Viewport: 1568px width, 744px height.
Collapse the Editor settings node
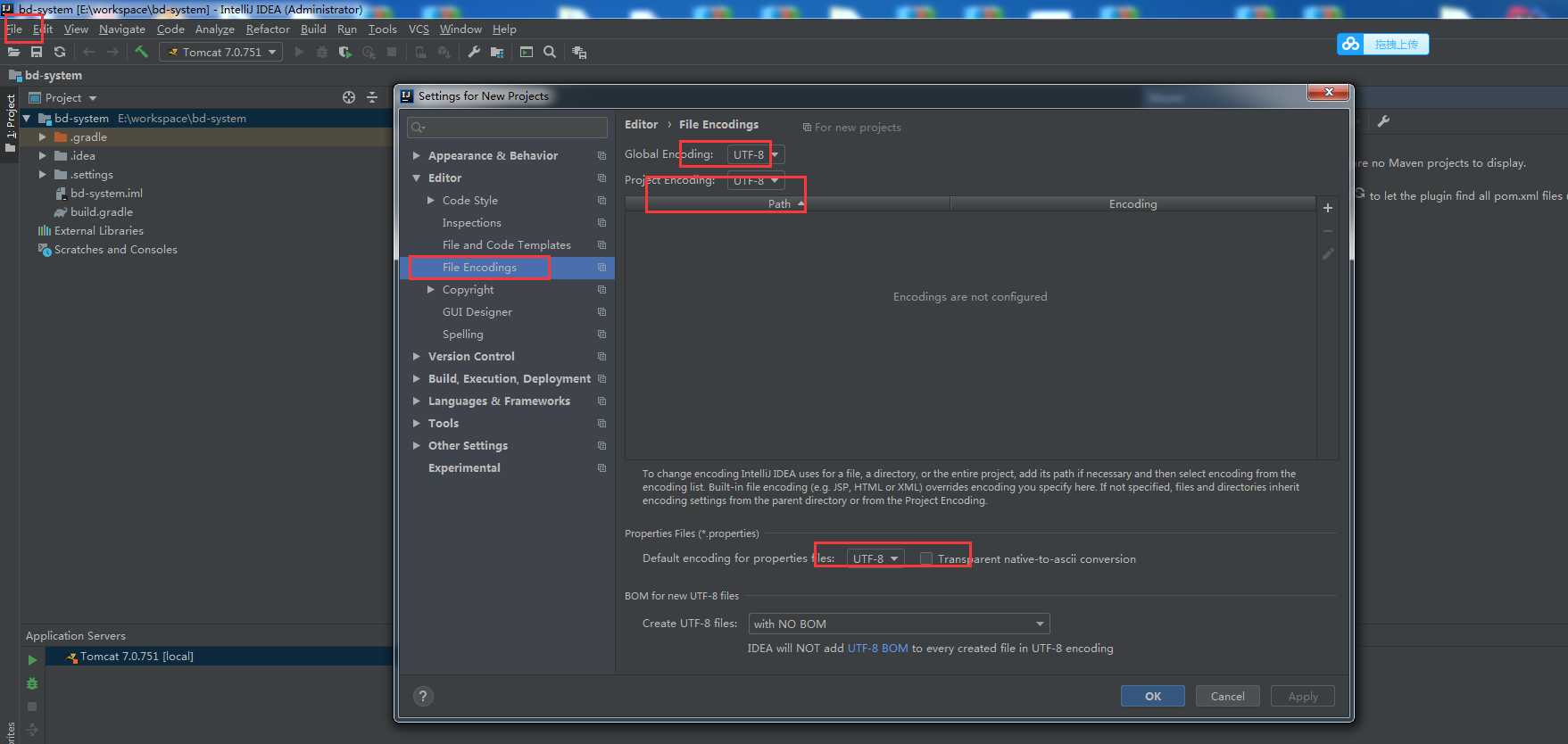point(416,178)
